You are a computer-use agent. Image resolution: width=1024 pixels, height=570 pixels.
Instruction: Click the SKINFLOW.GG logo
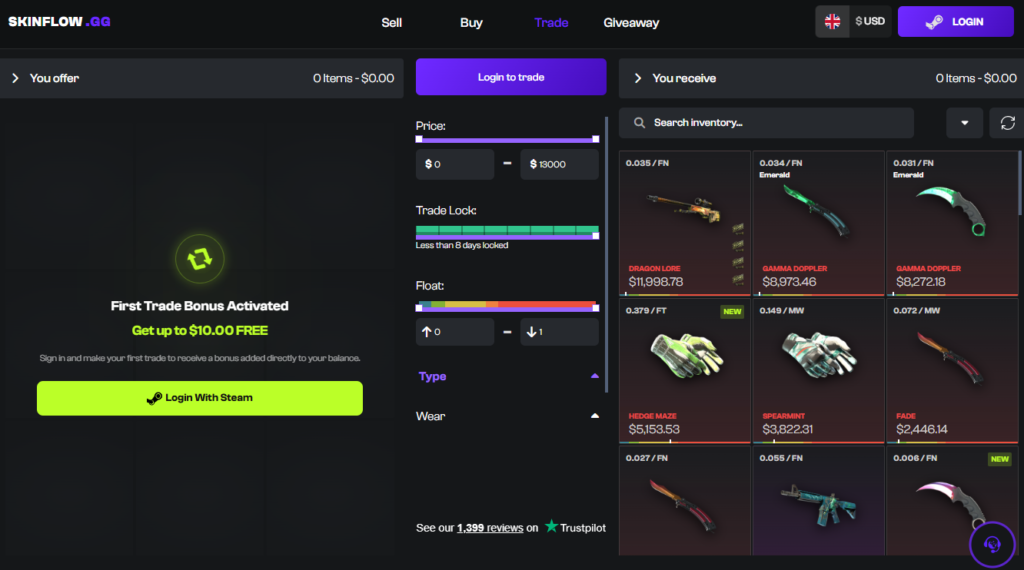click(x=59, y=22)
